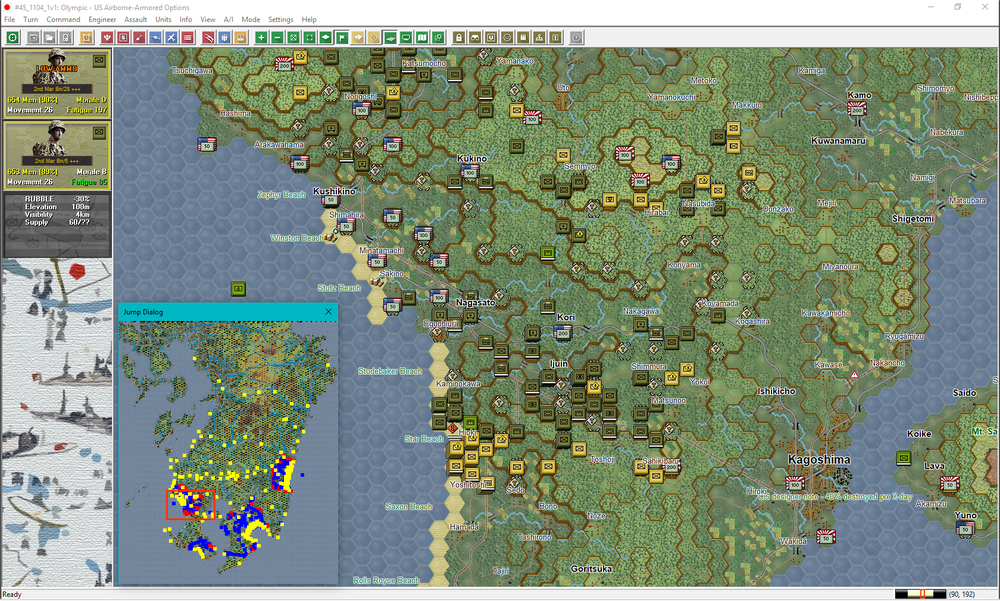Click the olive castle-shaped toolbar icon
The height and width of the screenshot is (601, 1000).
(x=523, y=38)
